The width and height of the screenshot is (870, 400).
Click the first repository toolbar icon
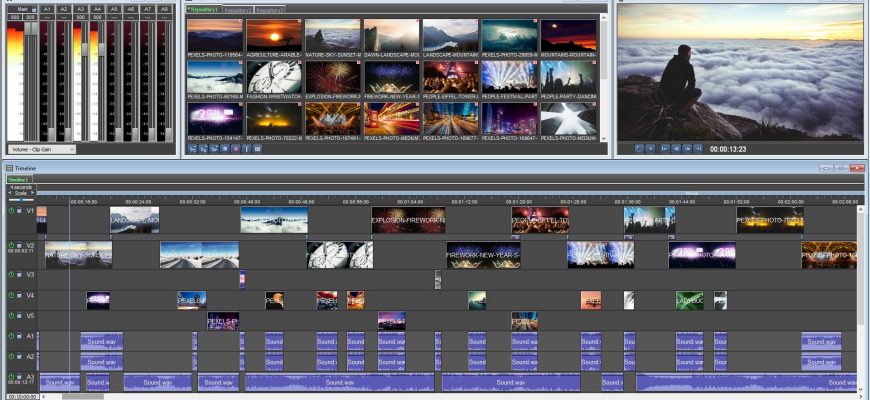(192, 149)
